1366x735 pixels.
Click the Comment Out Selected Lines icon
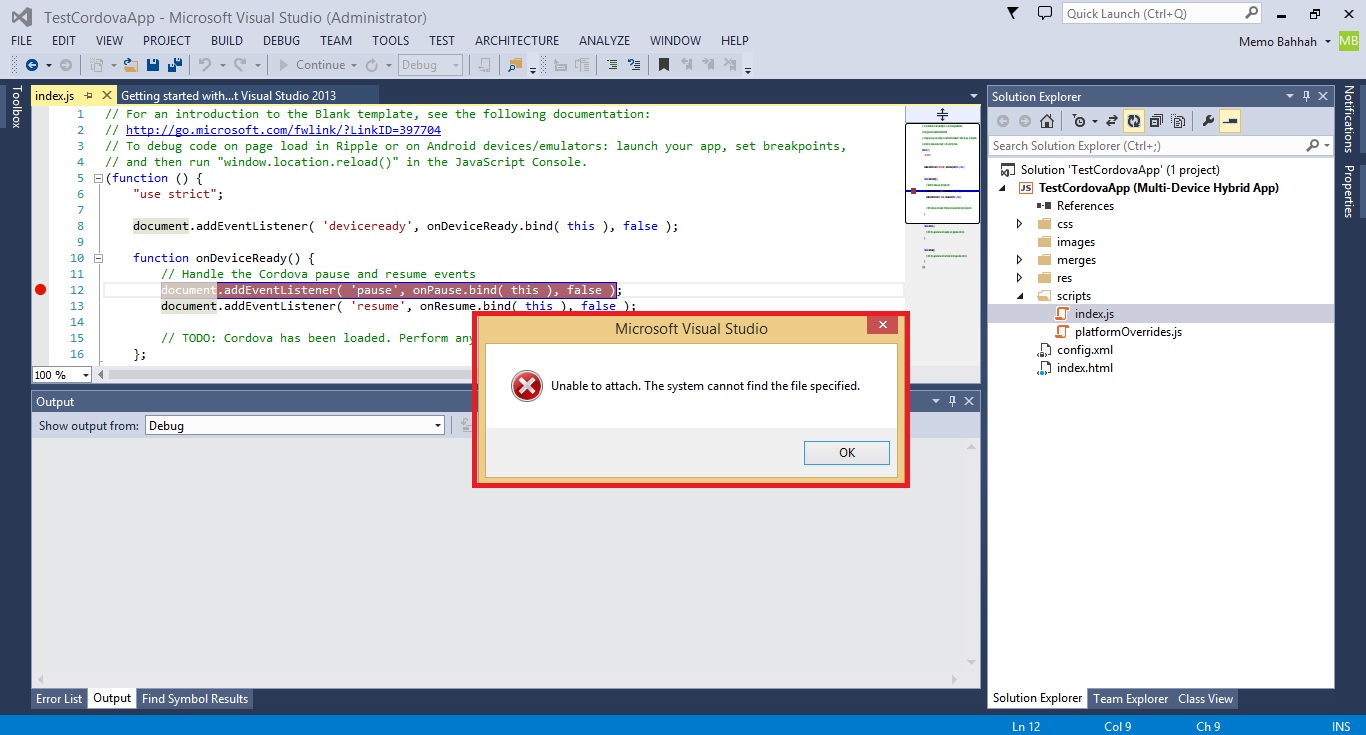pos(610,65)
